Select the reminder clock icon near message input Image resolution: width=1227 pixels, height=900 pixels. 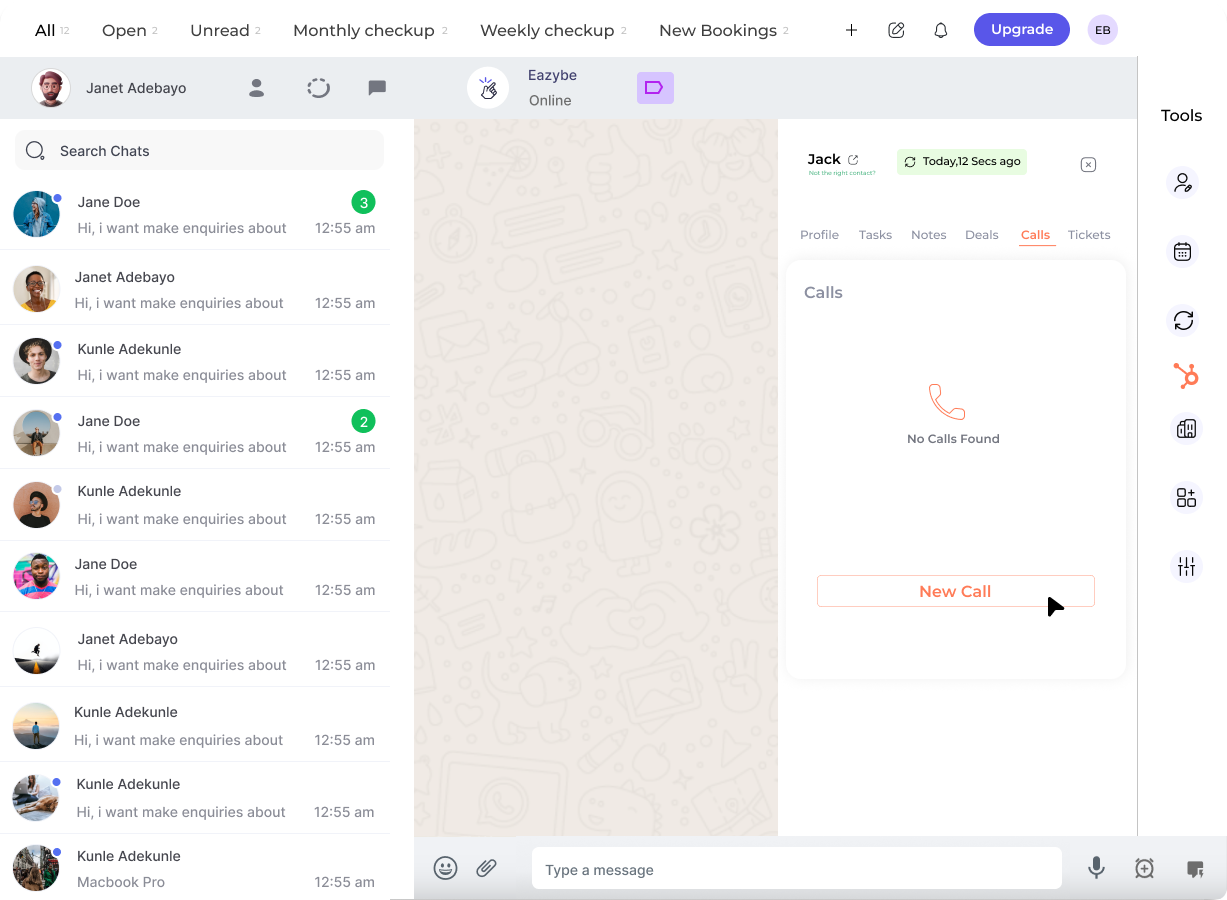click(x=1142, y=868)
